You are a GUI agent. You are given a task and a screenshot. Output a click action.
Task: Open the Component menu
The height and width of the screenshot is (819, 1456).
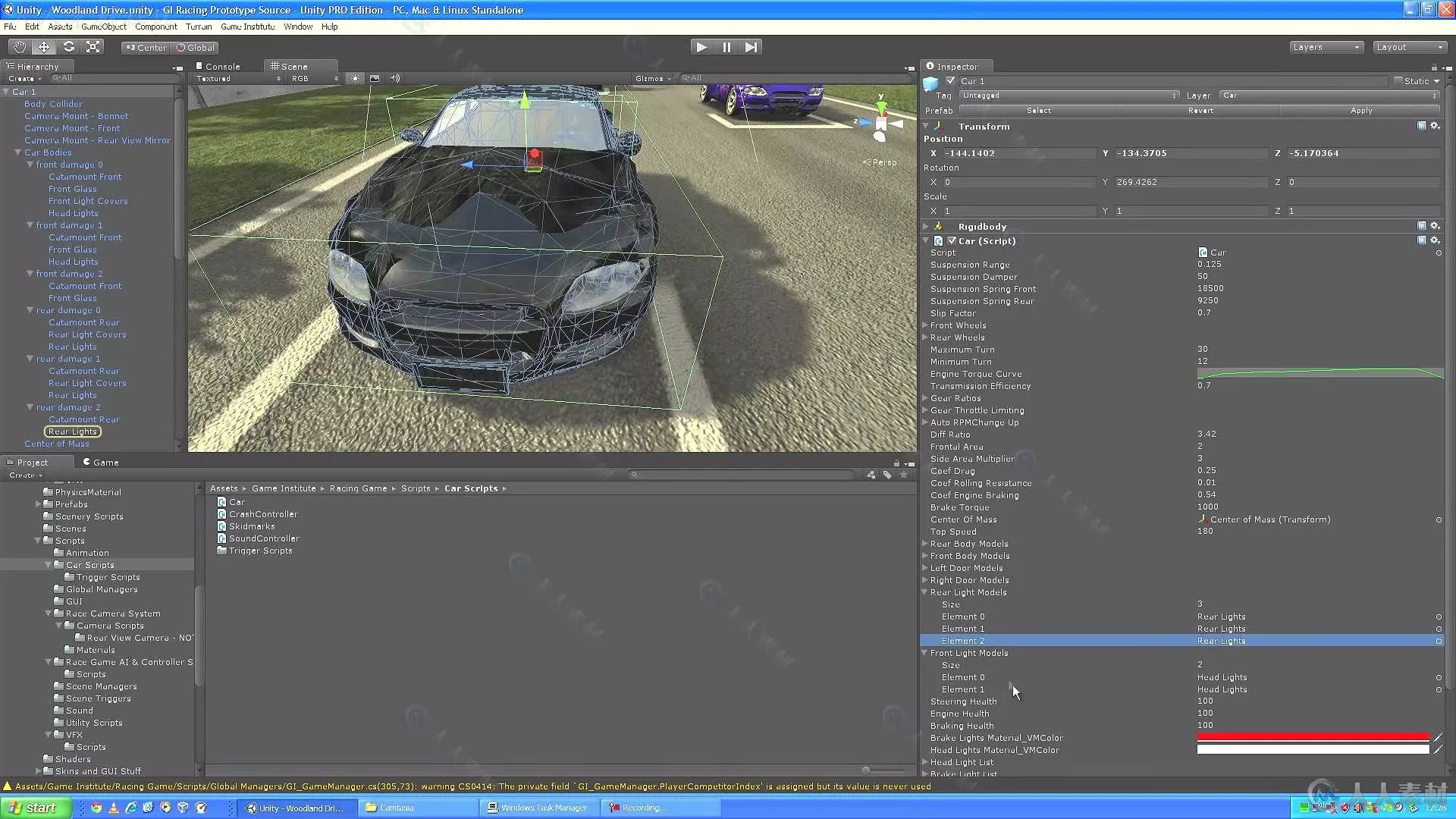[x=156, y=27]
